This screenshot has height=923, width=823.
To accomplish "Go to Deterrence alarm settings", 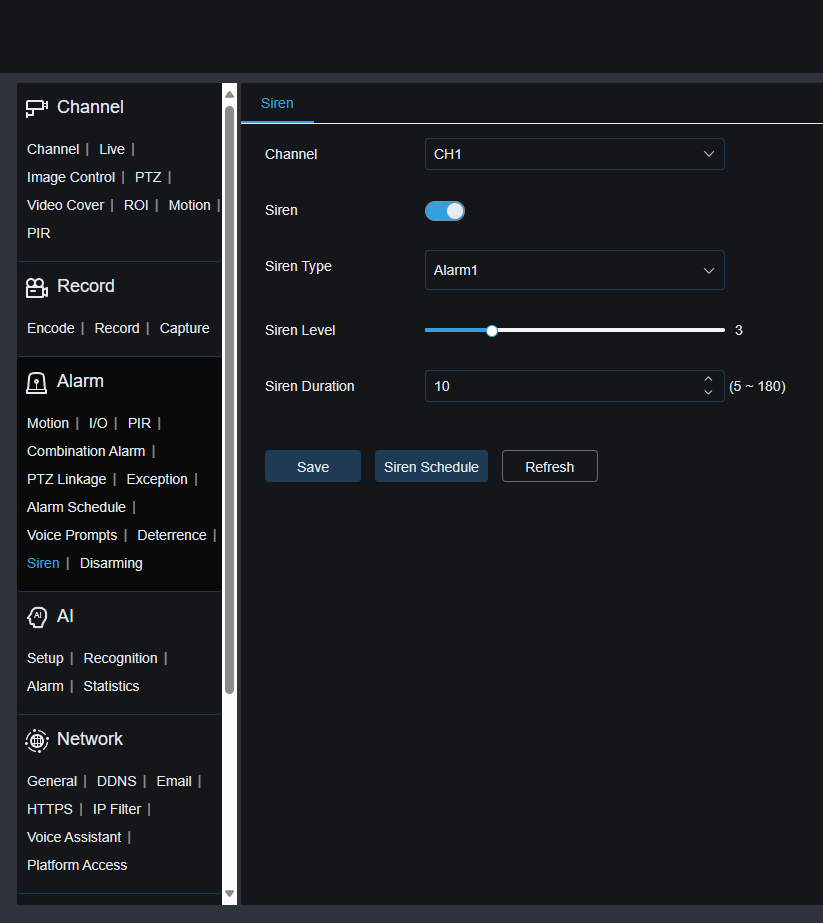I will tap(172, 535).
